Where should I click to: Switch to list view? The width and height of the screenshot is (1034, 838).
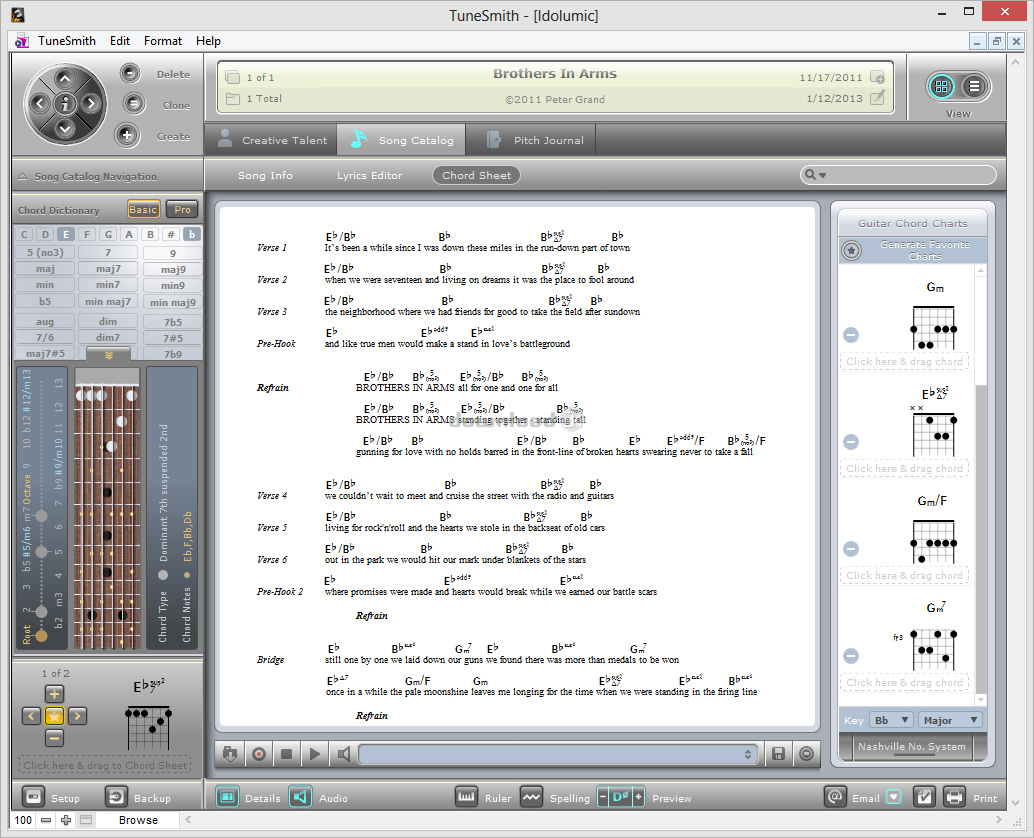tap(974, 86)
